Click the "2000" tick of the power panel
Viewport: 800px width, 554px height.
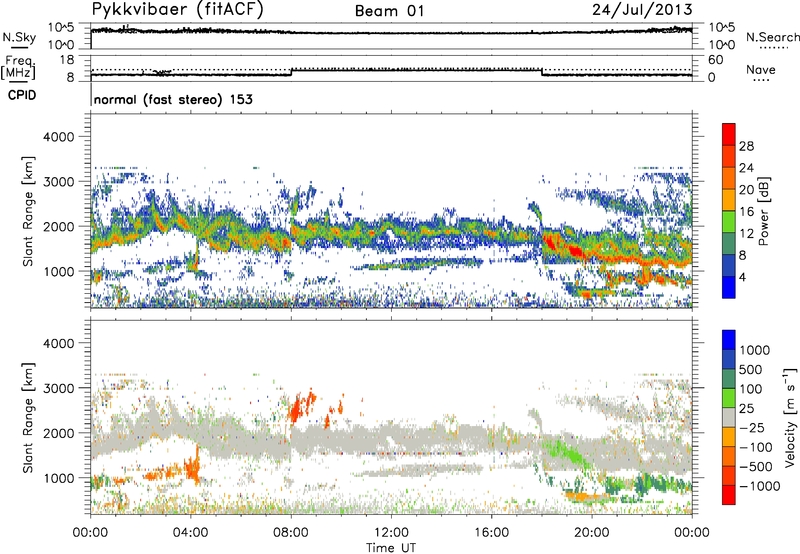point(58,226)
